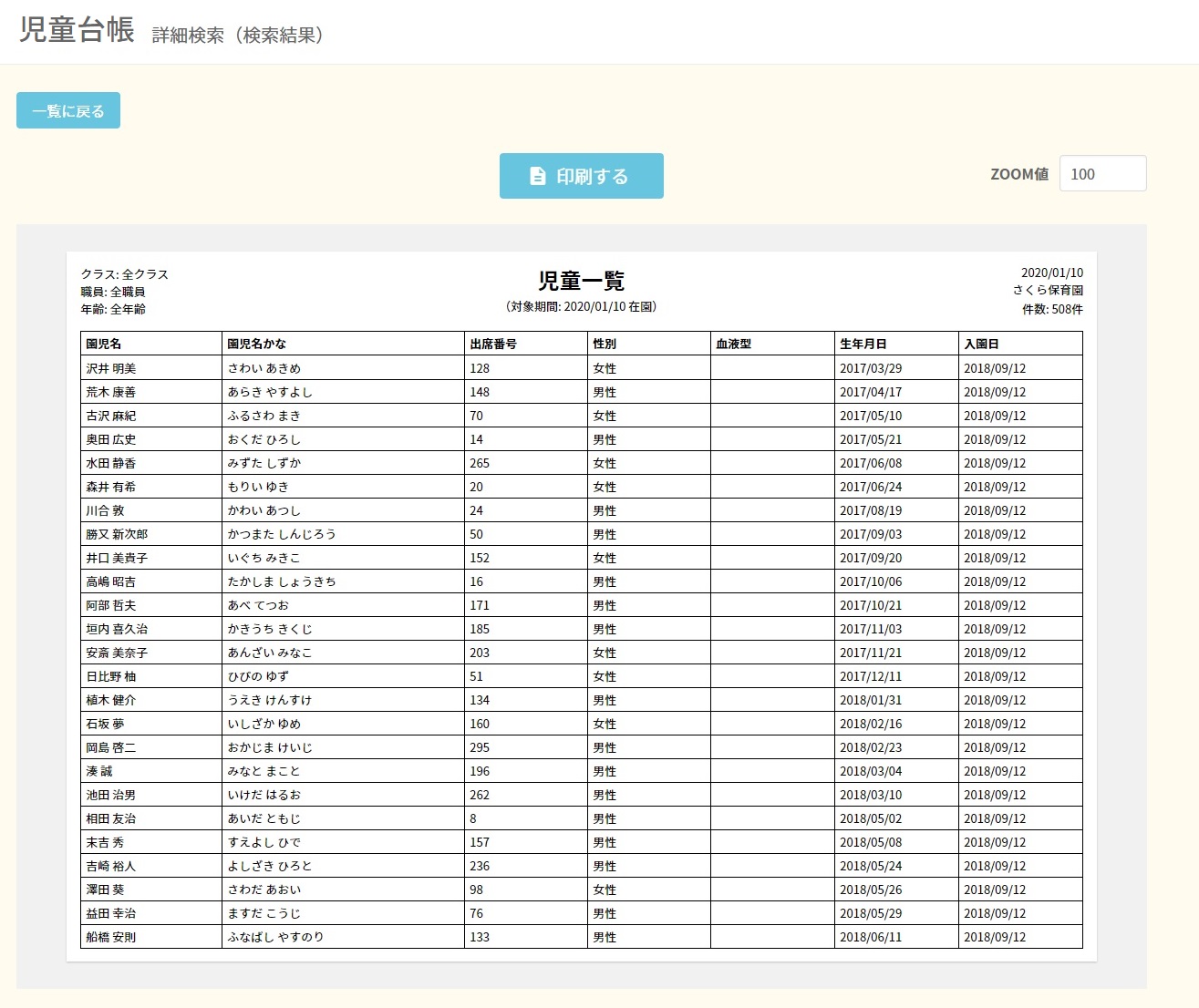Select the name 岡島 啓二
This screenshot has width=1199, height=1008.
pos(111,747)
